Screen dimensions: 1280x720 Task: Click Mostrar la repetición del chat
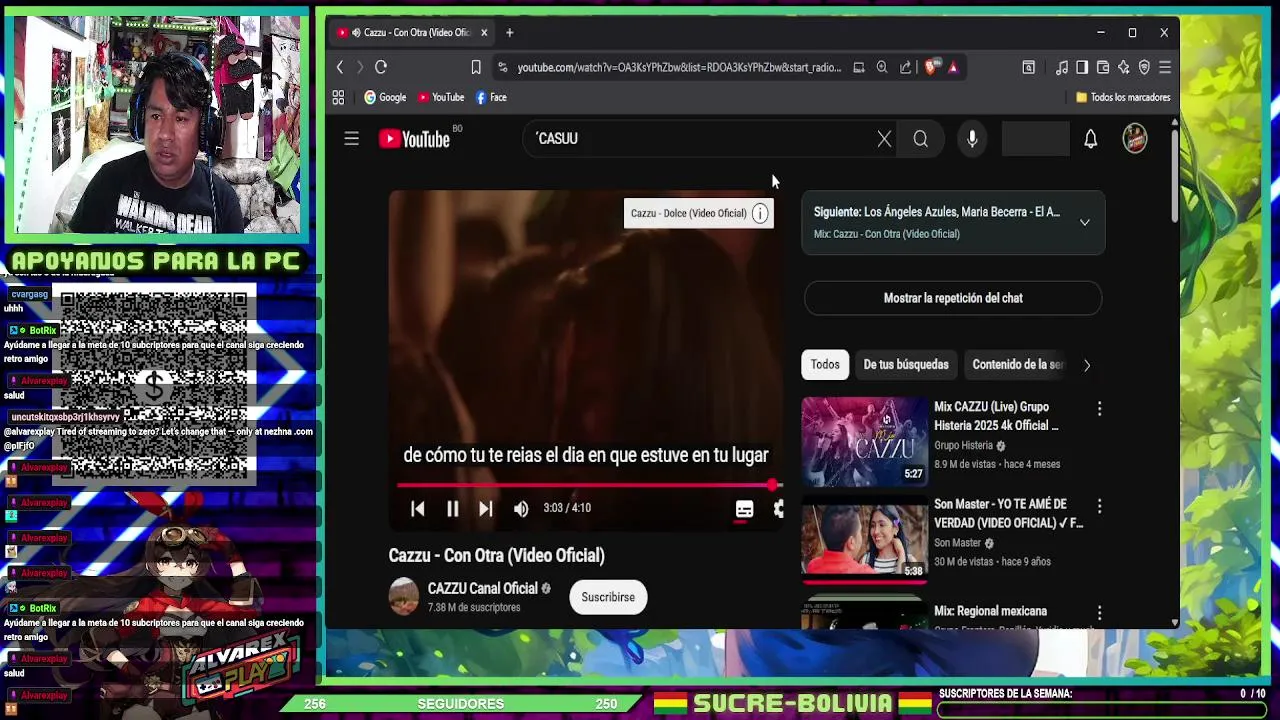(953, 298)
